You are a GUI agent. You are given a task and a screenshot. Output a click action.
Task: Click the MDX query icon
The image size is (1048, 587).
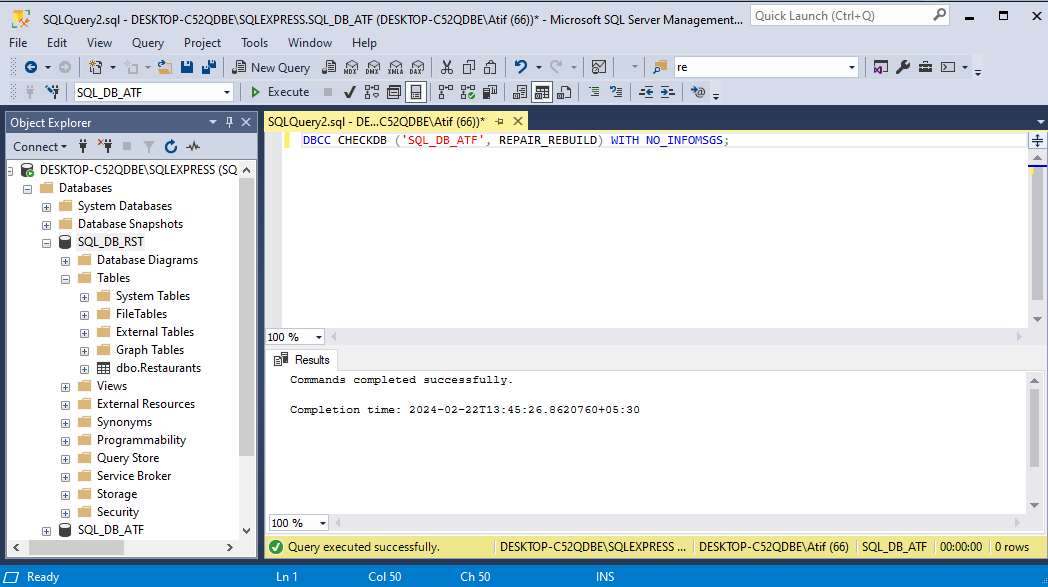click(351, 67)
